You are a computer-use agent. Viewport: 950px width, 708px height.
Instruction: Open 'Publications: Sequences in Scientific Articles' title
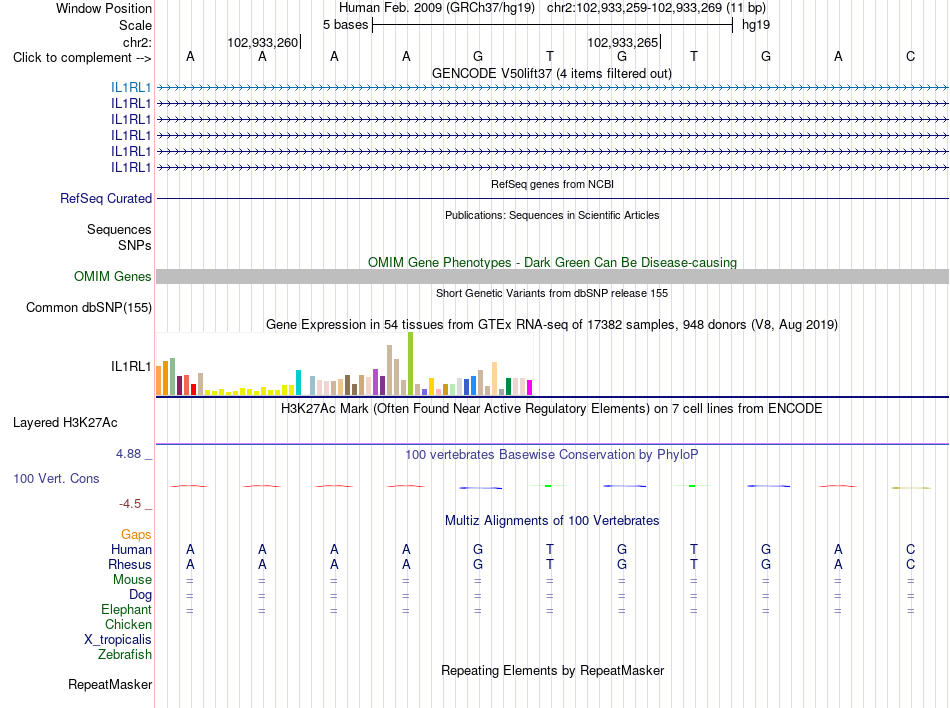[x=552, y=215]
